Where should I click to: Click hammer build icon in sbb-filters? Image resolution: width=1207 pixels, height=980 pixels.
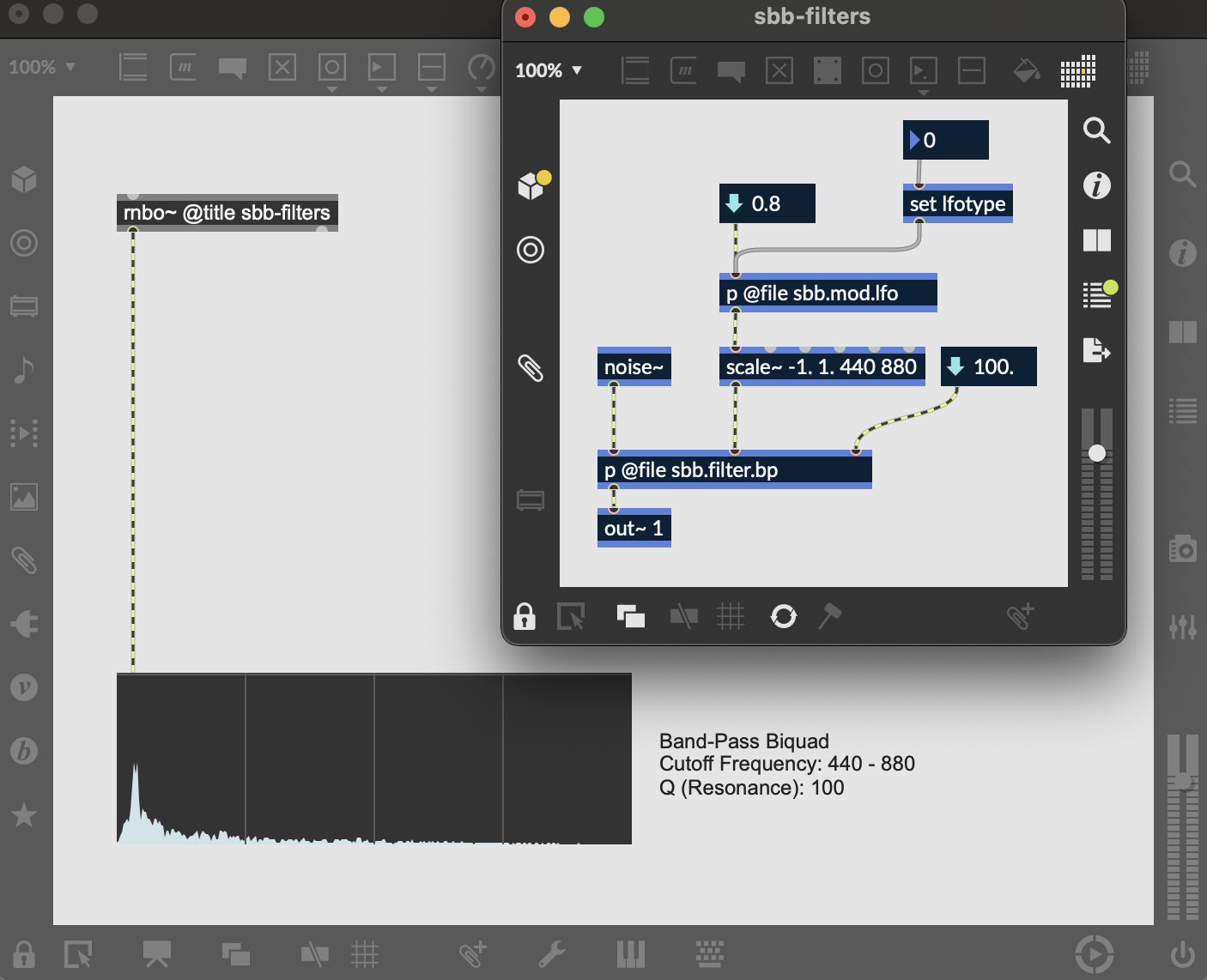(x=829, y=616)
